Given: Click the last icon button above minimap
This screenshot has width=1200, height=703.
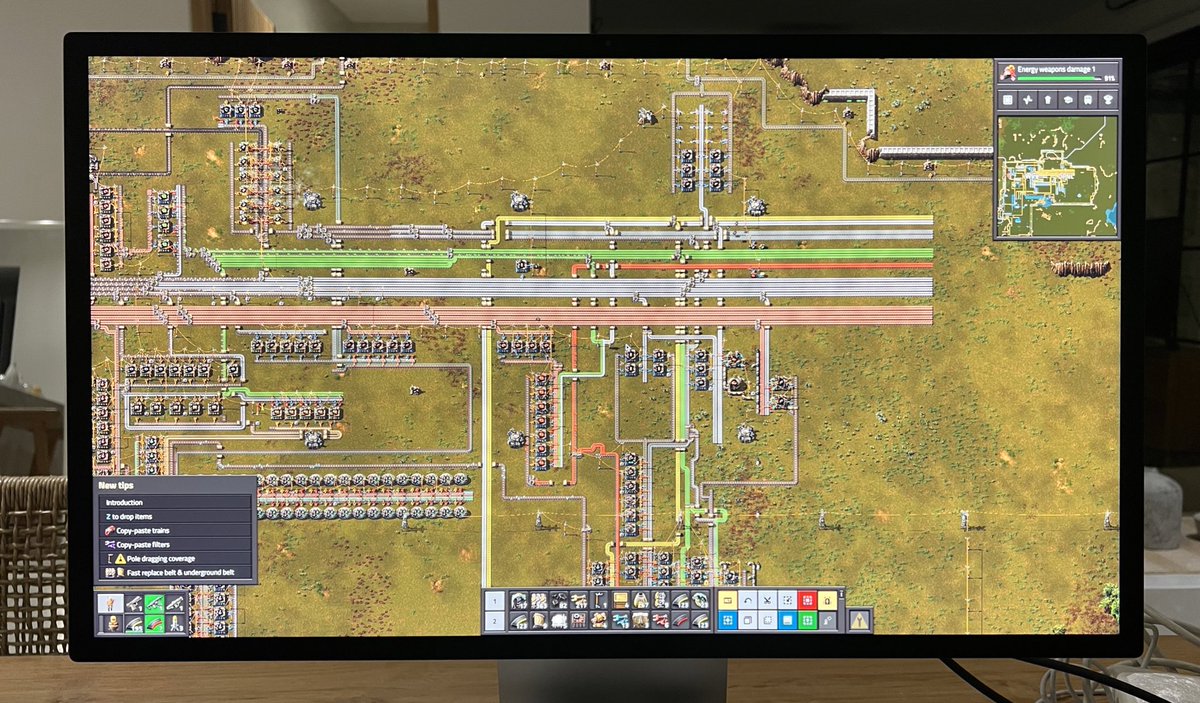Looking at the screenshot, I should pyautogui.click(x=1108, y=100).
